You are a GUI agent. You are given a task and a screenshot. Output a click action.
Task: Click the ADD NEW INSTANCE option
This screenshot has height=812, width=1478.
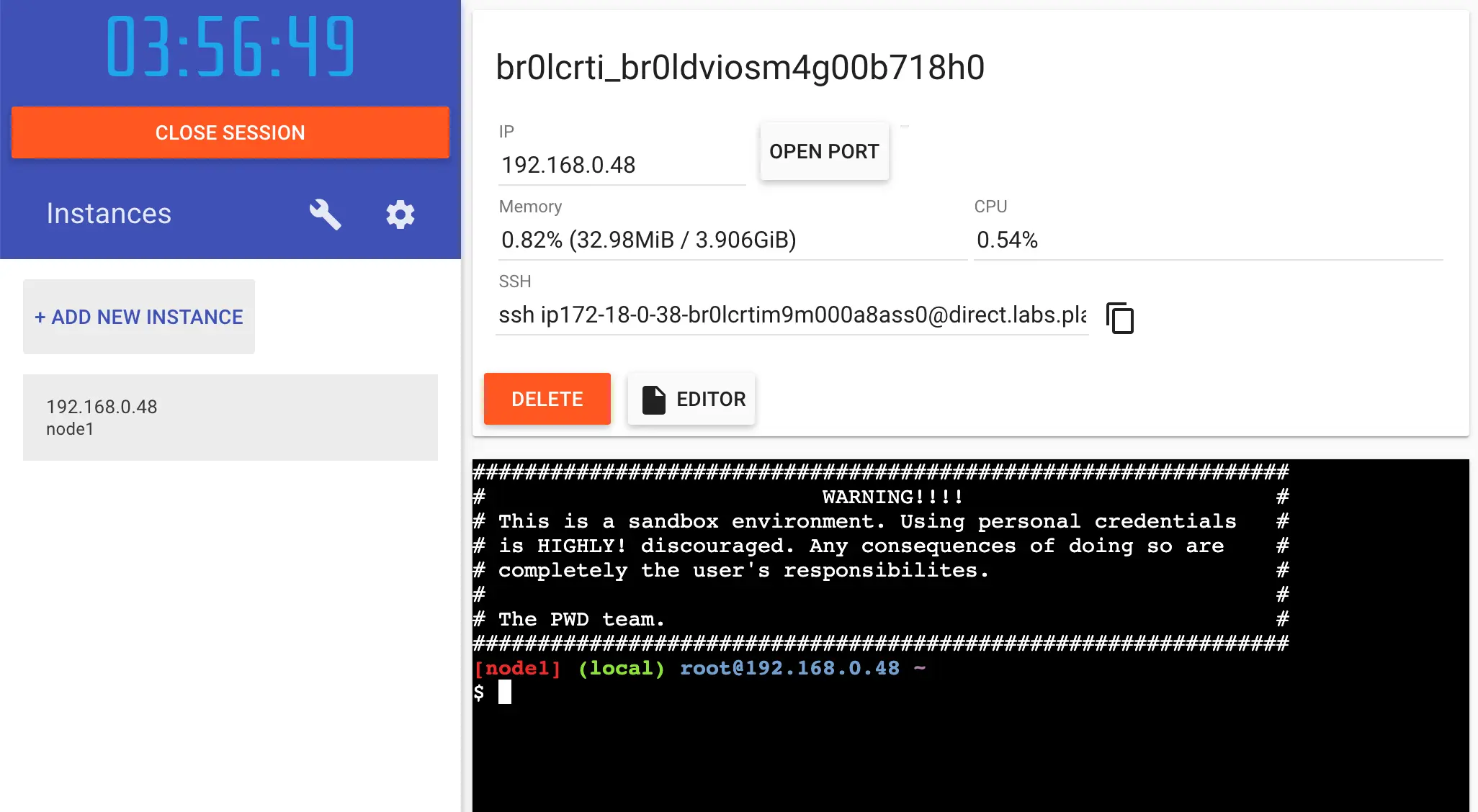tap(138, 316)
